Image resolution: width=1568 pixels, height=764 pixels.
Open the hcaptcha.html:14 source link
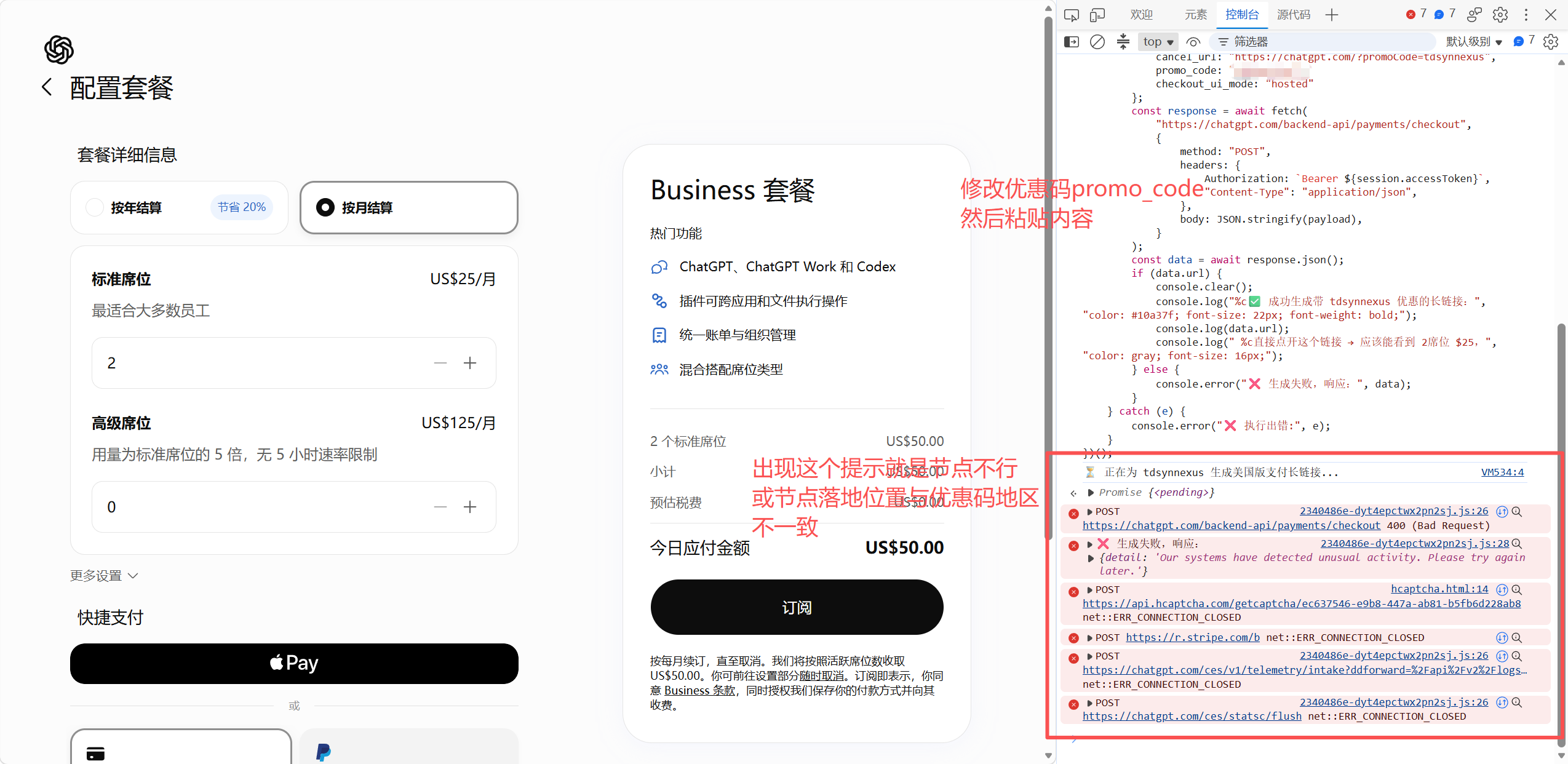[x=1439, y=589]
